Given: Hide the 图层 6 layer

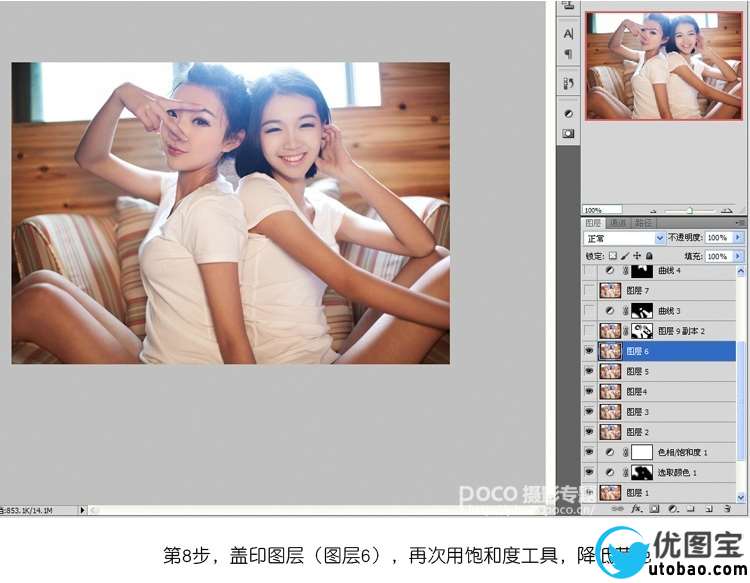Looking at the screenshot, I should coord(589,351).
